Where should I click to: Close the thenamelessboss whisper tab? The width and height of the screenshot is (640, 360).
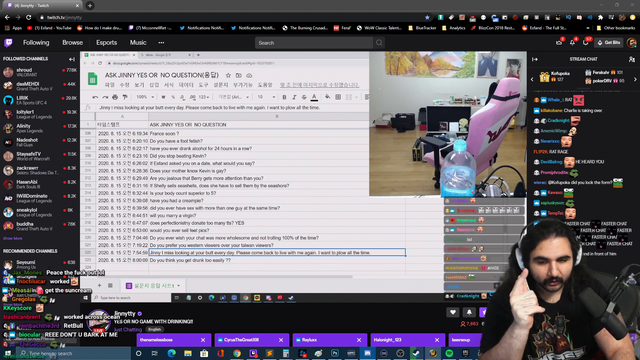coord(203,340)
